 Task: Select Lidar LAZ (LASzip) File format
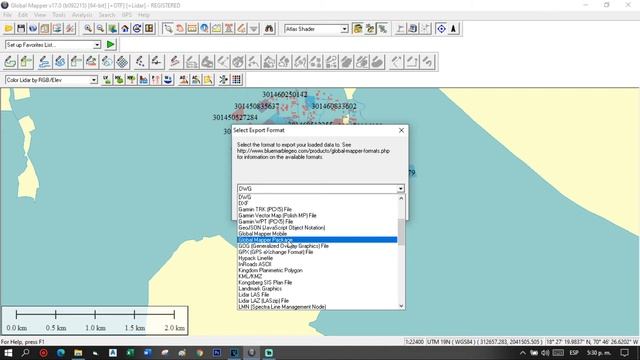(317, 301)
